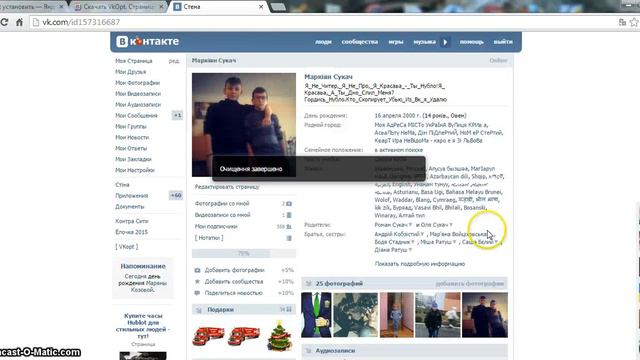Click Редактировать страницу under profile photo
This screenshot has width=640, height=360.
coord(227,187)
